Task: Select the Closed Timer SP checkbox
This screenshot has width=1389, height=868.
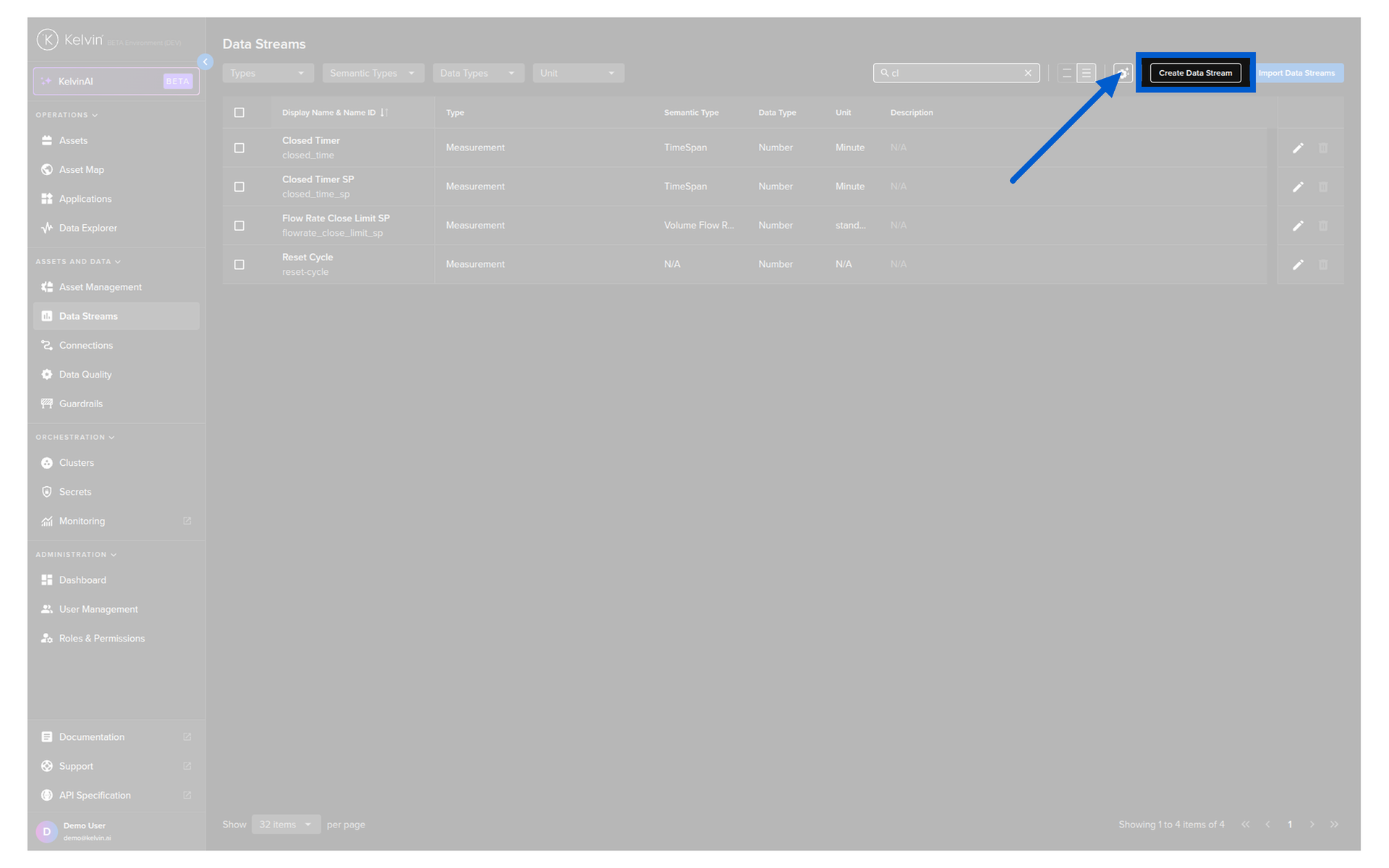Action: 239,187
